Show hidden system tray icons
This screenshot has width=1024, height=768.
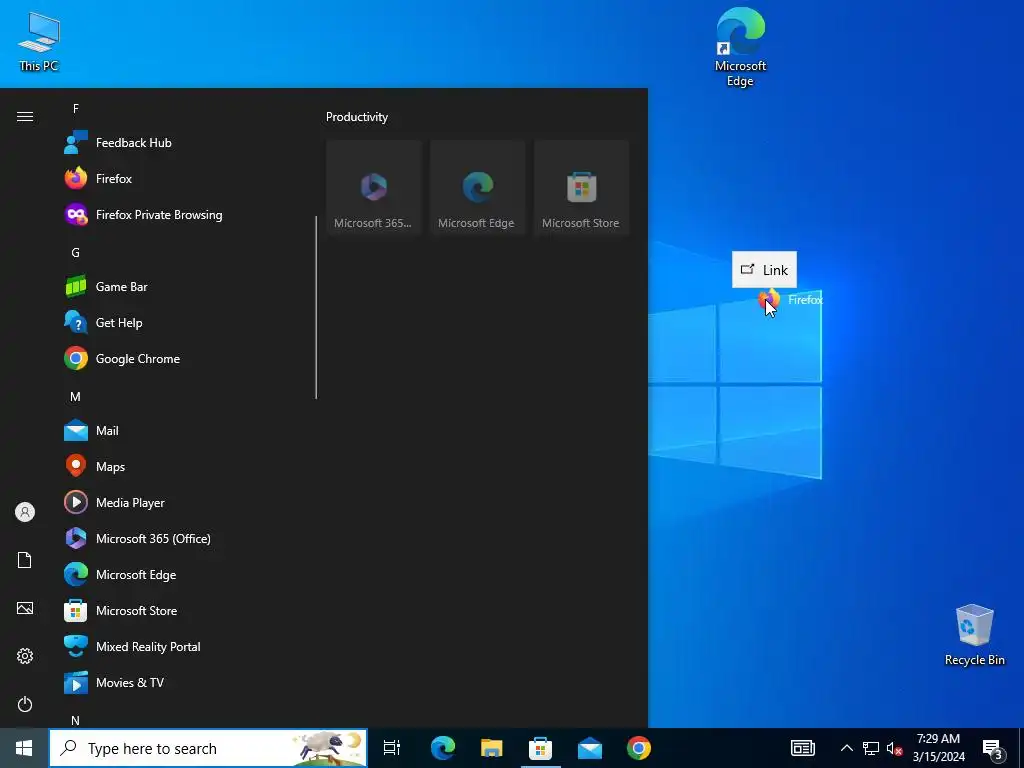point(846,748)
